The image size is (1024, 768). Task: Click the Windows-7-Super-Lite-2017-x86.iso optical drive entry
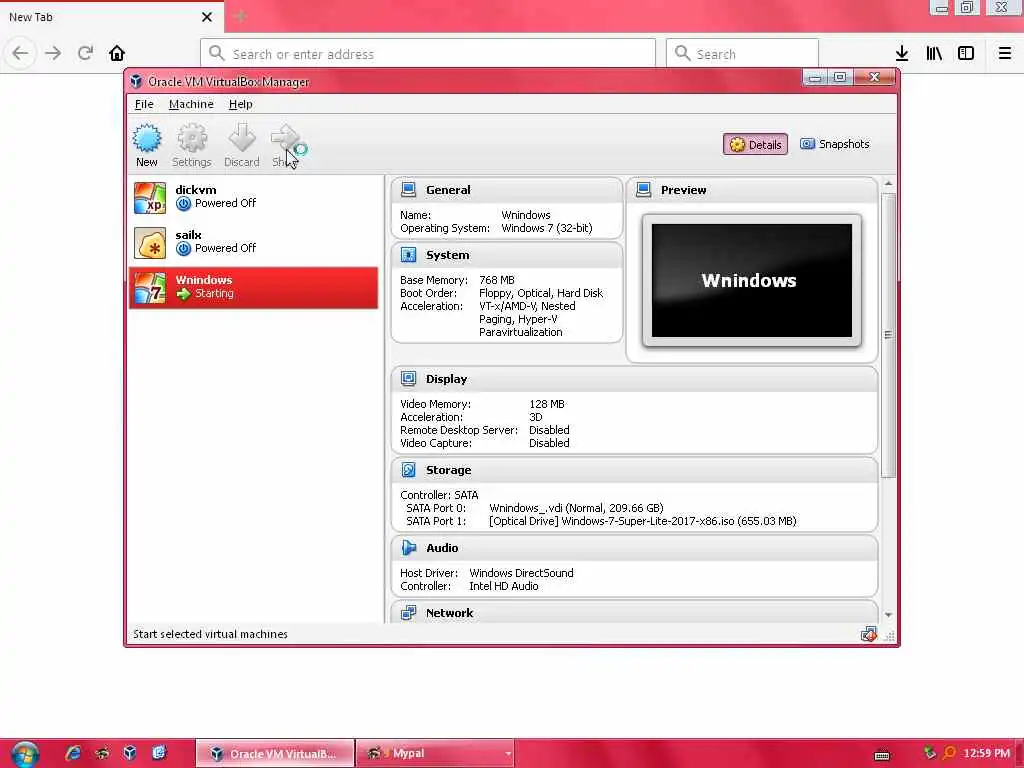(x=643, y=521)
